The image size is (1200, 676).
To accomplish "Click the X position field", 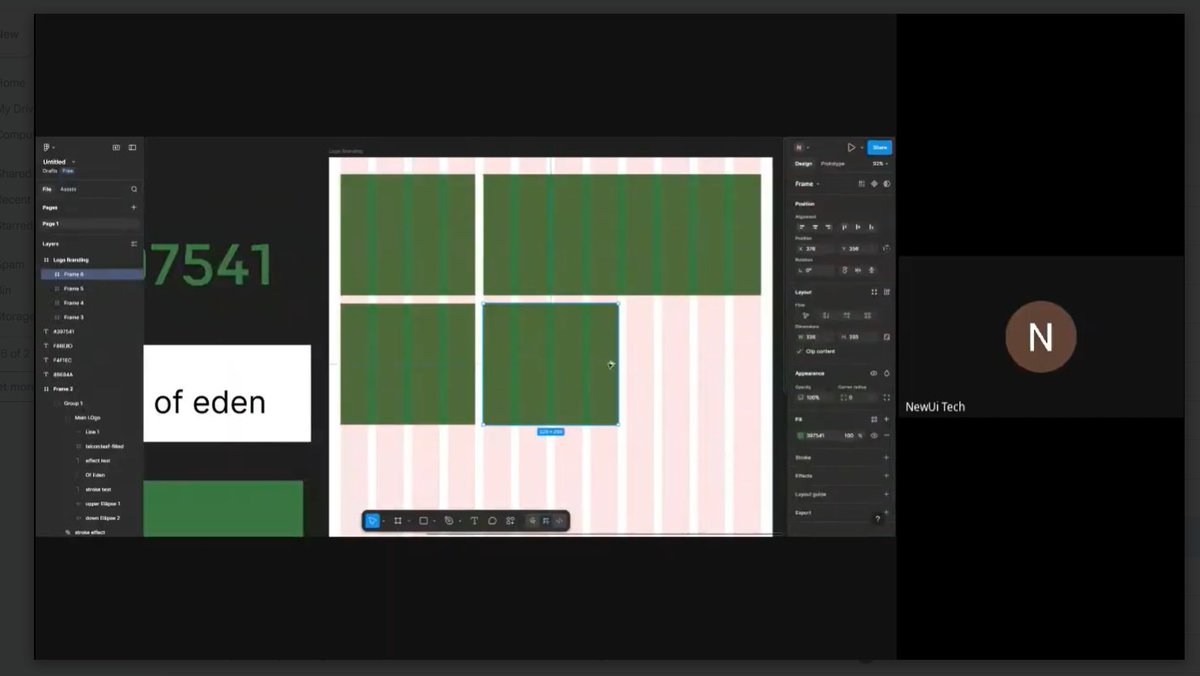I will coord(815,248).
